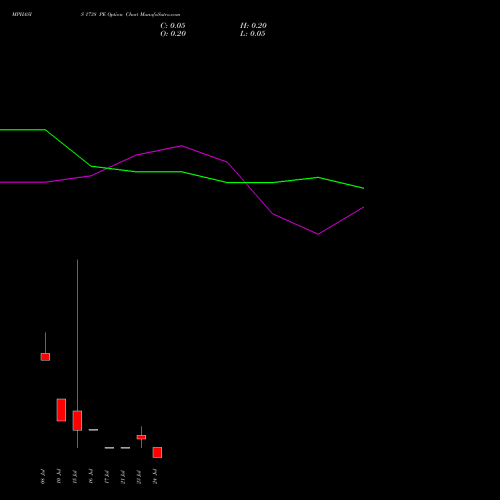Viewport: 500px width, 500px height.
Task: Select the red candle above 09 Jul
Action: point(61,410)
